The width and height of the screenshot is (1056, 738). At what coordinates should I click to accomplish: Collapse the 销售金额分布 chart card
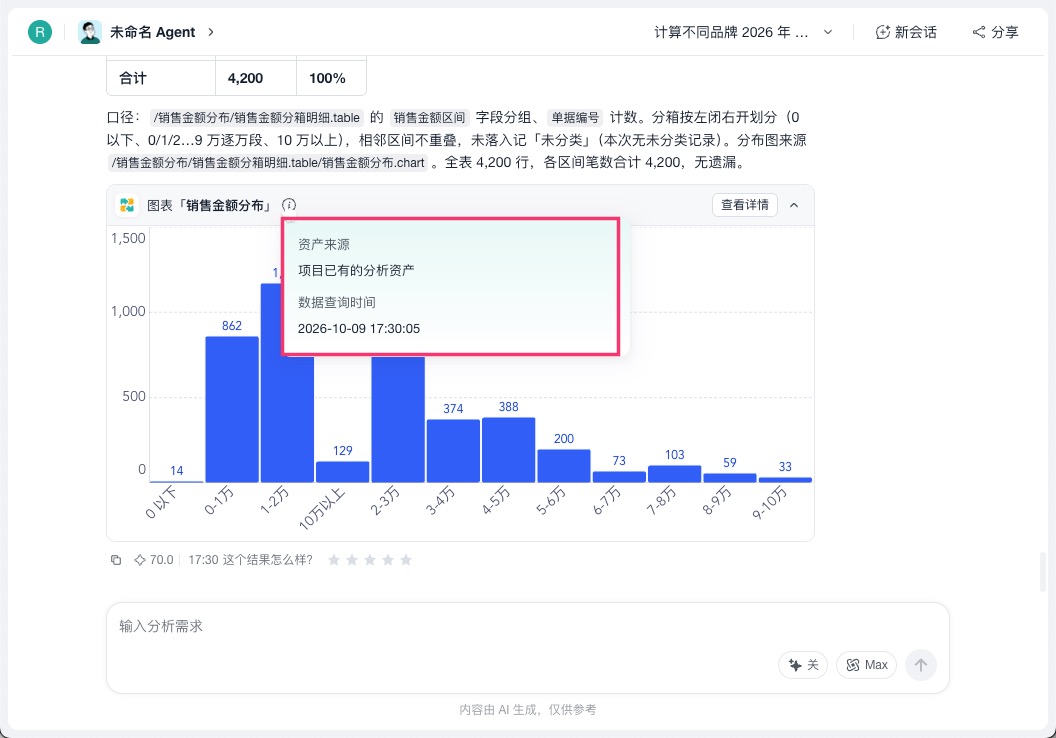(x=794, y=205)
